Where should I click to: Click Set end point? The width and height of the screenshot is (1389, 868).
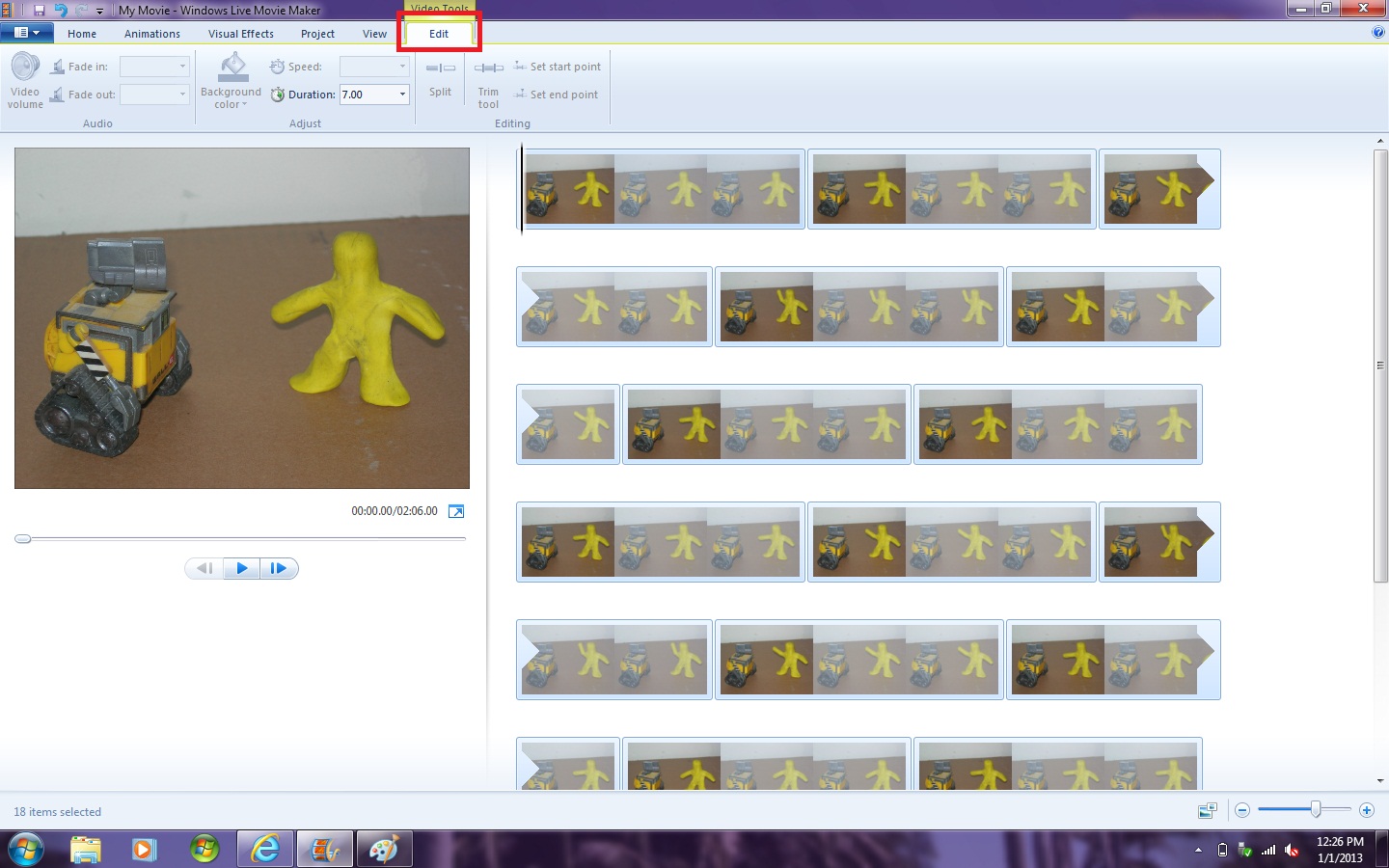(x=557, y=95)
